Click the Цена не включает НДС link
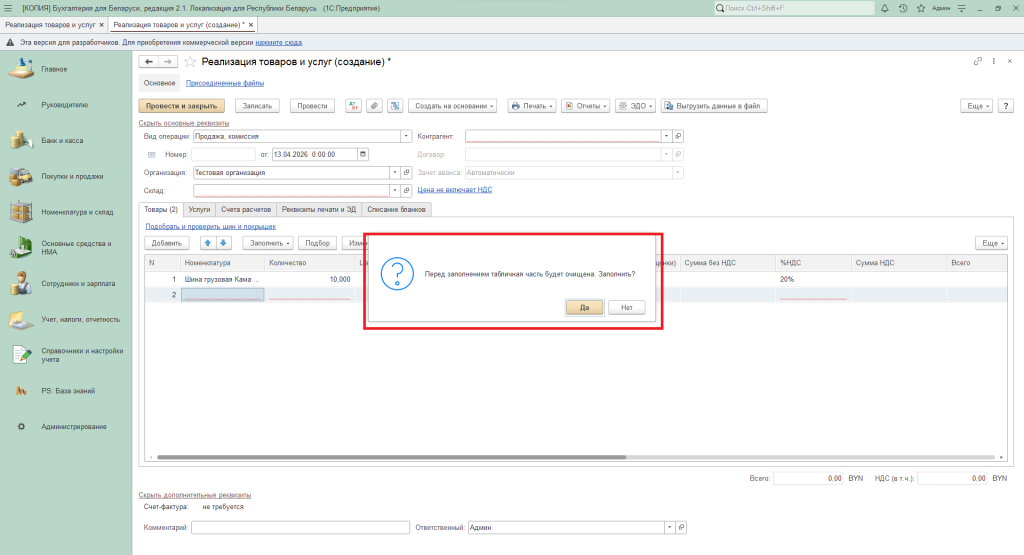 tap(454, 190)
